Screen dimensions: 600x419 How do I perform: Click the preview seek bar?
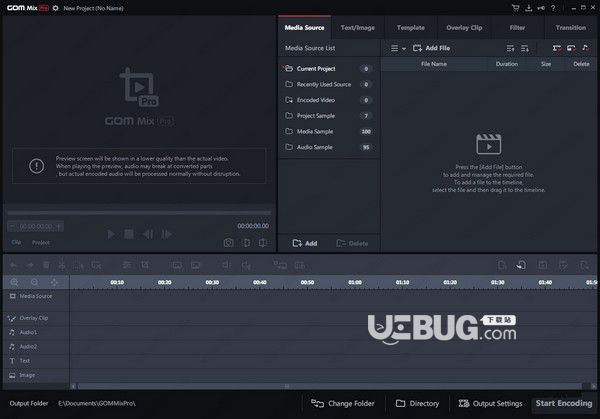(x=139, y=212)
